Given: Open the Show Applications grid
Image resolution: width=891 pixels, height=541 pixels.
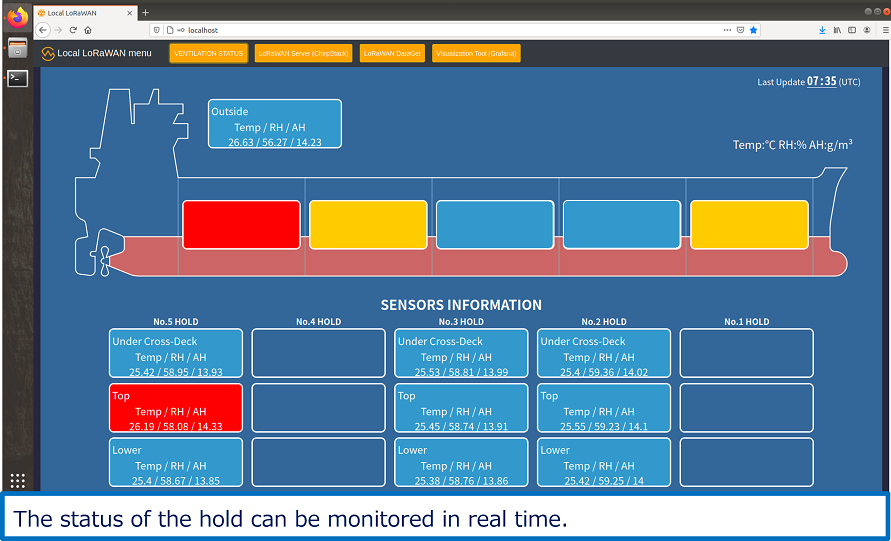Looking at the screenshot, I should tap(17, 481).
